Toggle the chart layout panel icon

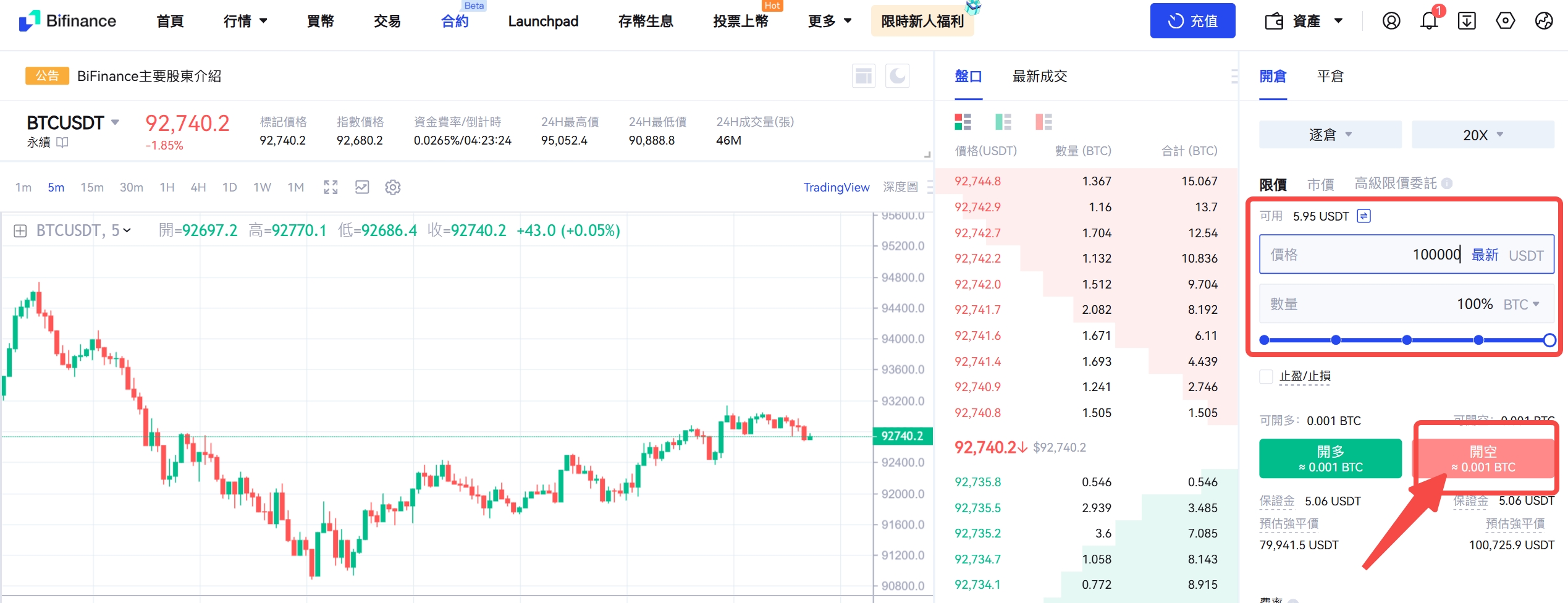coord(863,76)
